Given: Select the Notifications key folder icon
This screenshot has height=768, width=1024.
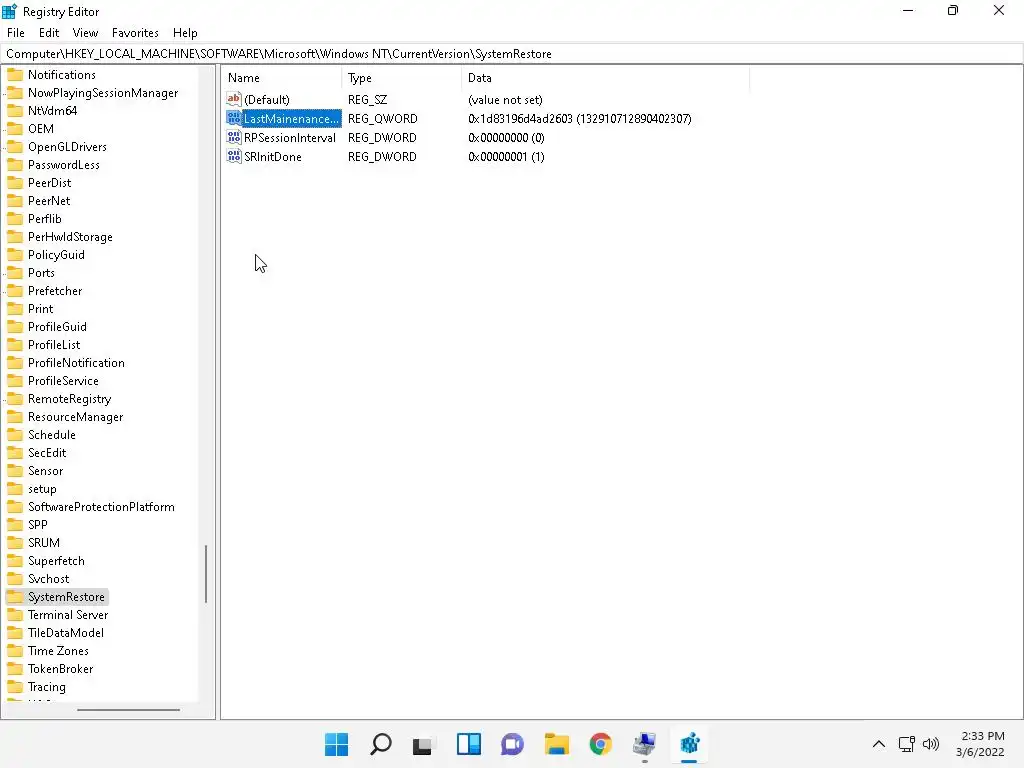Looking at the screenshot, I should pos(15,74).
